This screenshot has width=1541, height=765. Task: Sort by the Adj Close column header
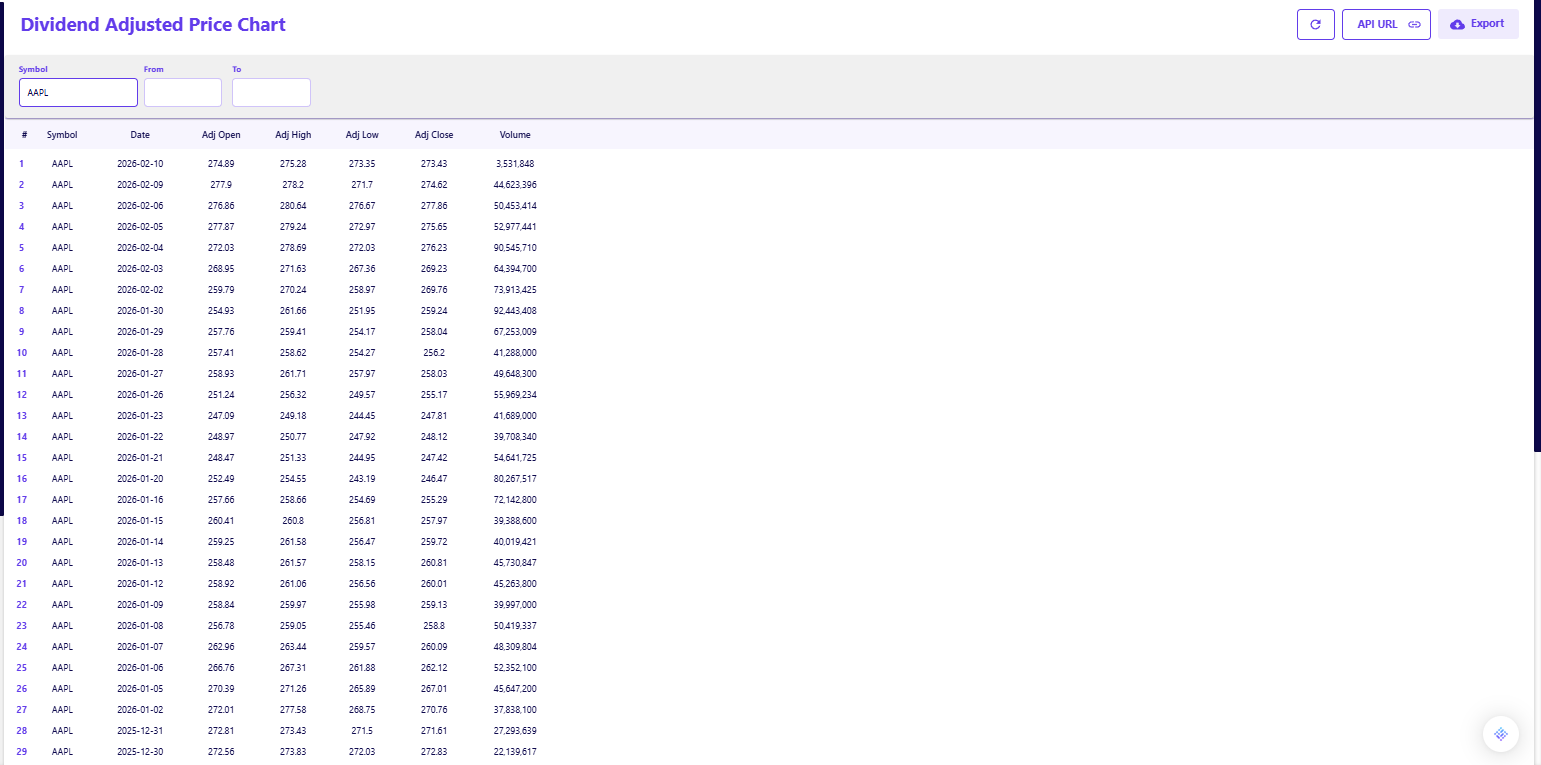click(x=434, y=135)
